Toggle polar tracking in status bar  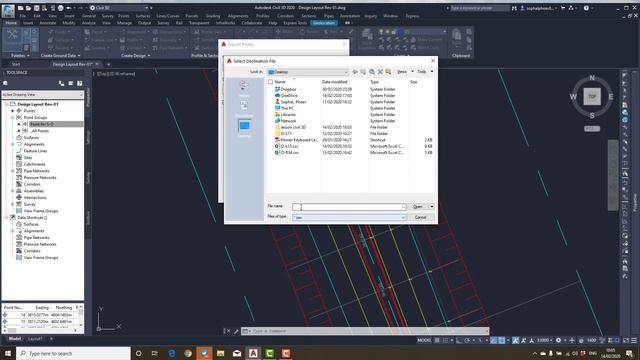[x=467, y=340]
